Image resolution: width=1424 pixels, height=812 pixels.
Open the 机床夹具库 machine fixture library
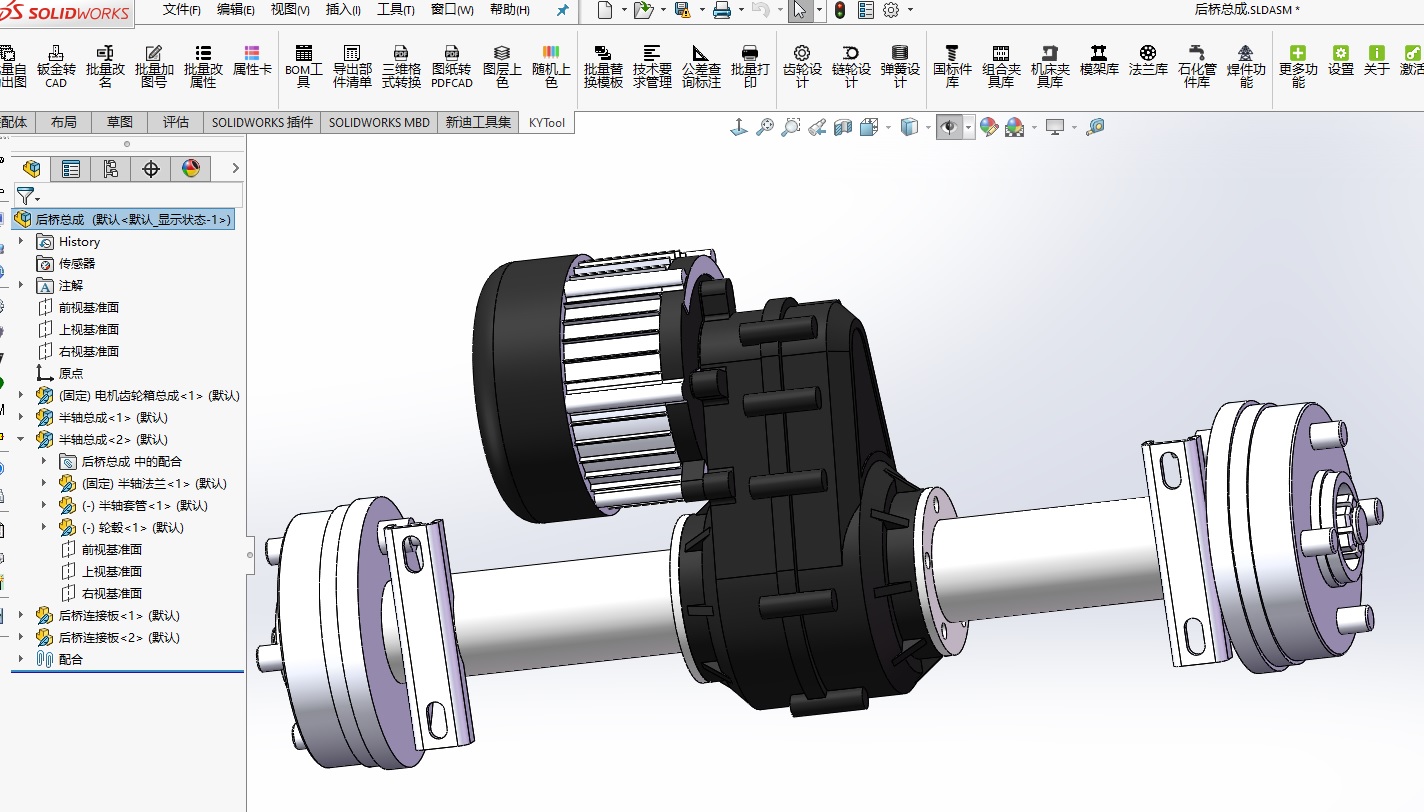click(x=1050, y=66)
